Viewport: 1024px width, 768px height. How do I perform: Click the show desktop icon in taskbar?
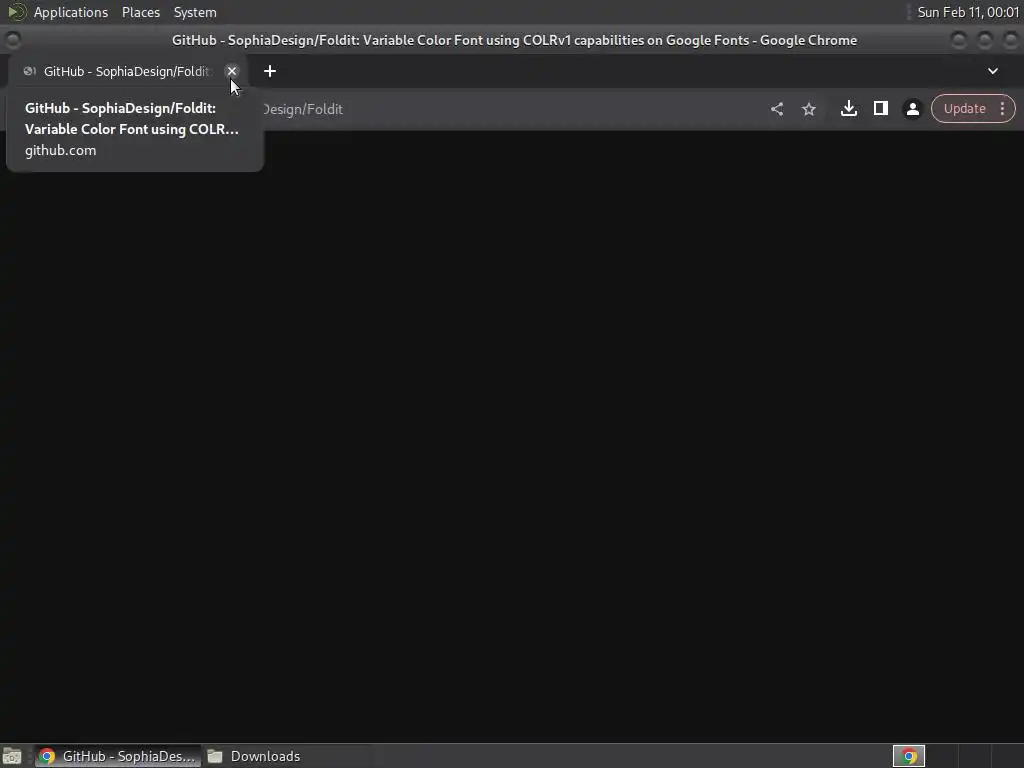pos(12,756)
